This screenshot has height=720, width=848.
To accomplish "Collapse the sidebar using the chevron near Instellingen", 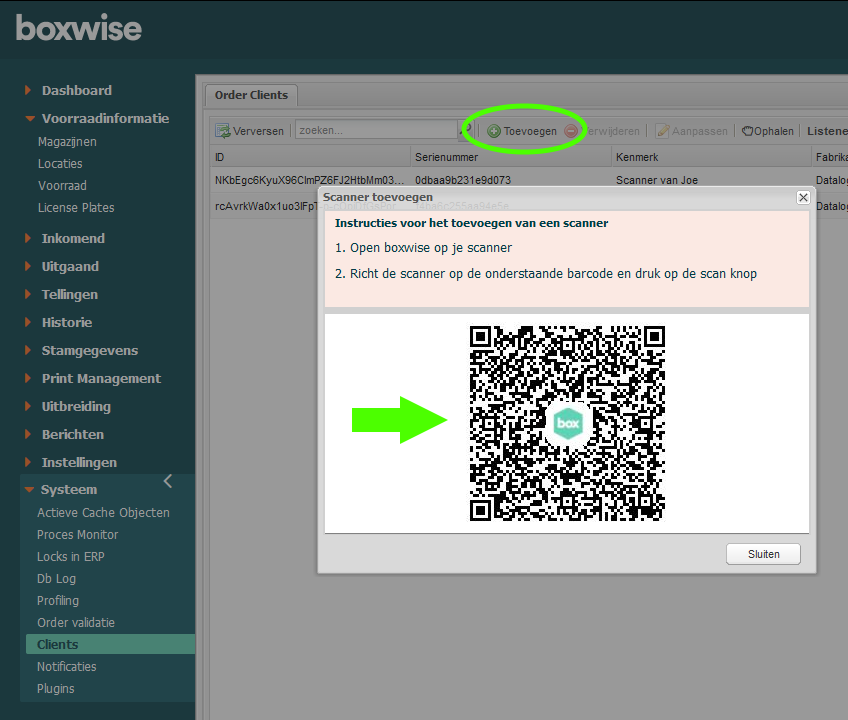I will point(168,480).
